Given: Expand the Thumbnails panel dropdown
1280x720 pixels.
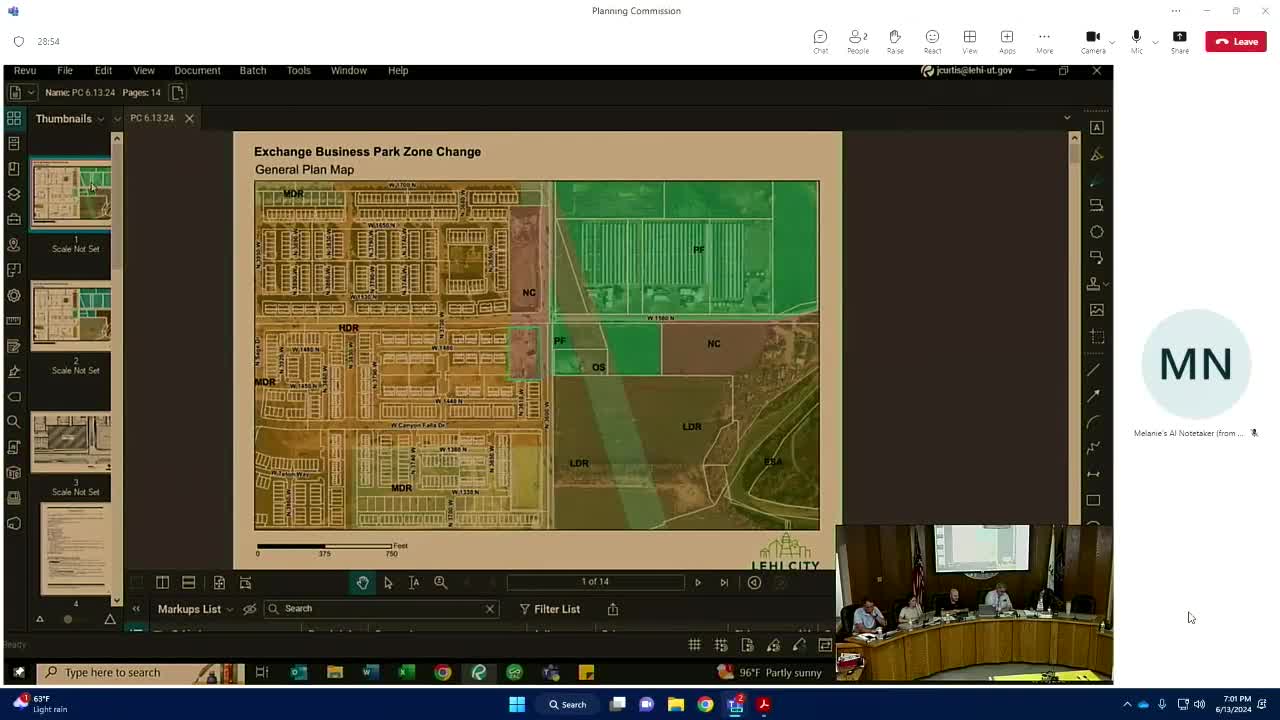Looking at the screenshot, I should click(x=101, y=119).
